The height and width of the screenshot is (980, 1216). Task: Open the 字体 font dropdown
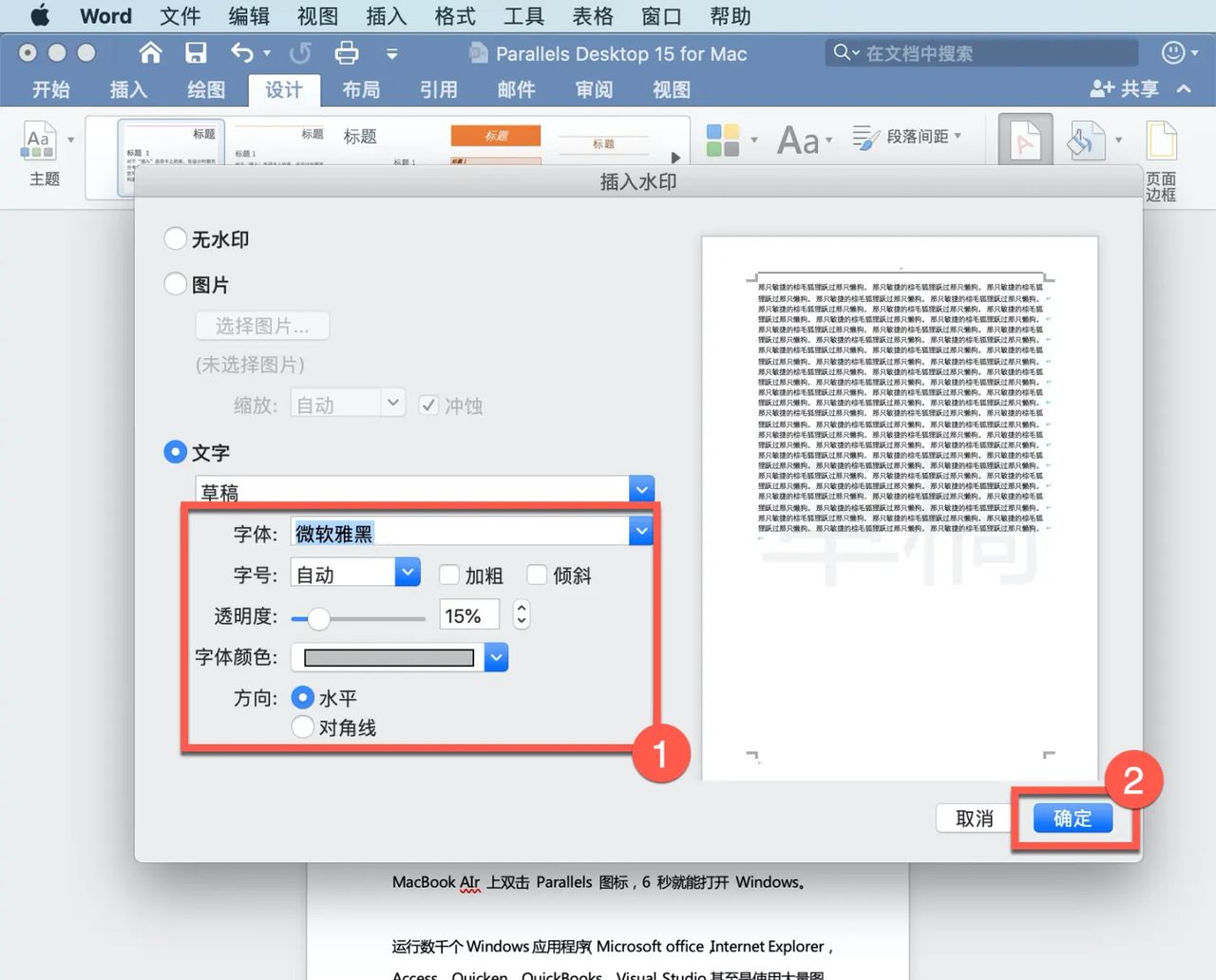point(642,531)
